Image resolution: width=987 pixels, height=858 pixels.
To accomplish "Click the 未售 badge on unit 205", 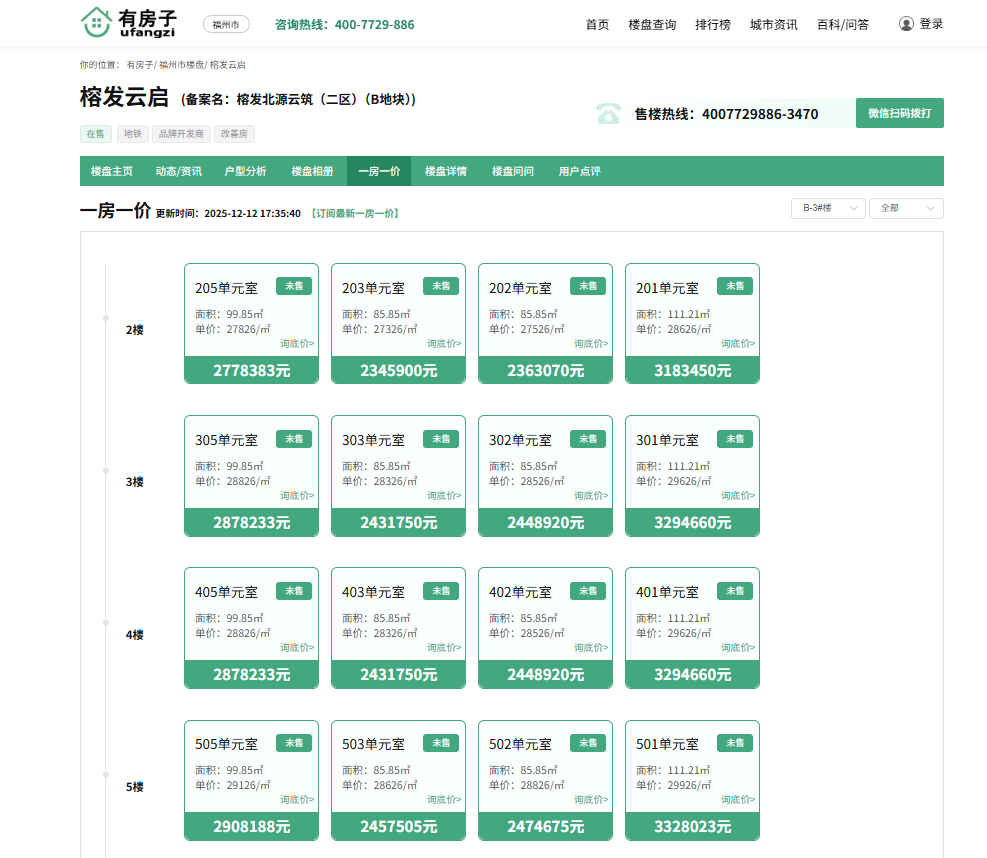I will (294, 286).
